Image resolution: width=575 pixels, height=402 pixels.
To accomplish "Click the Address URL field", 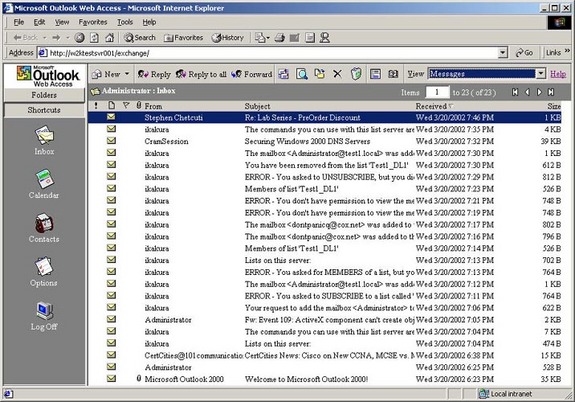I will coord(273,53).
